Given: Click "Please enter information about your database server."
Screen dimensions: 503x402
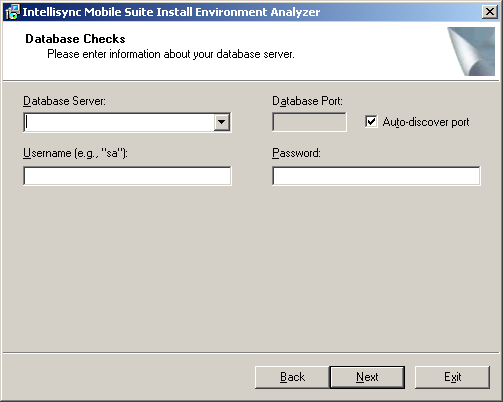Looking at the screenshot, I should tap(171, 54).
